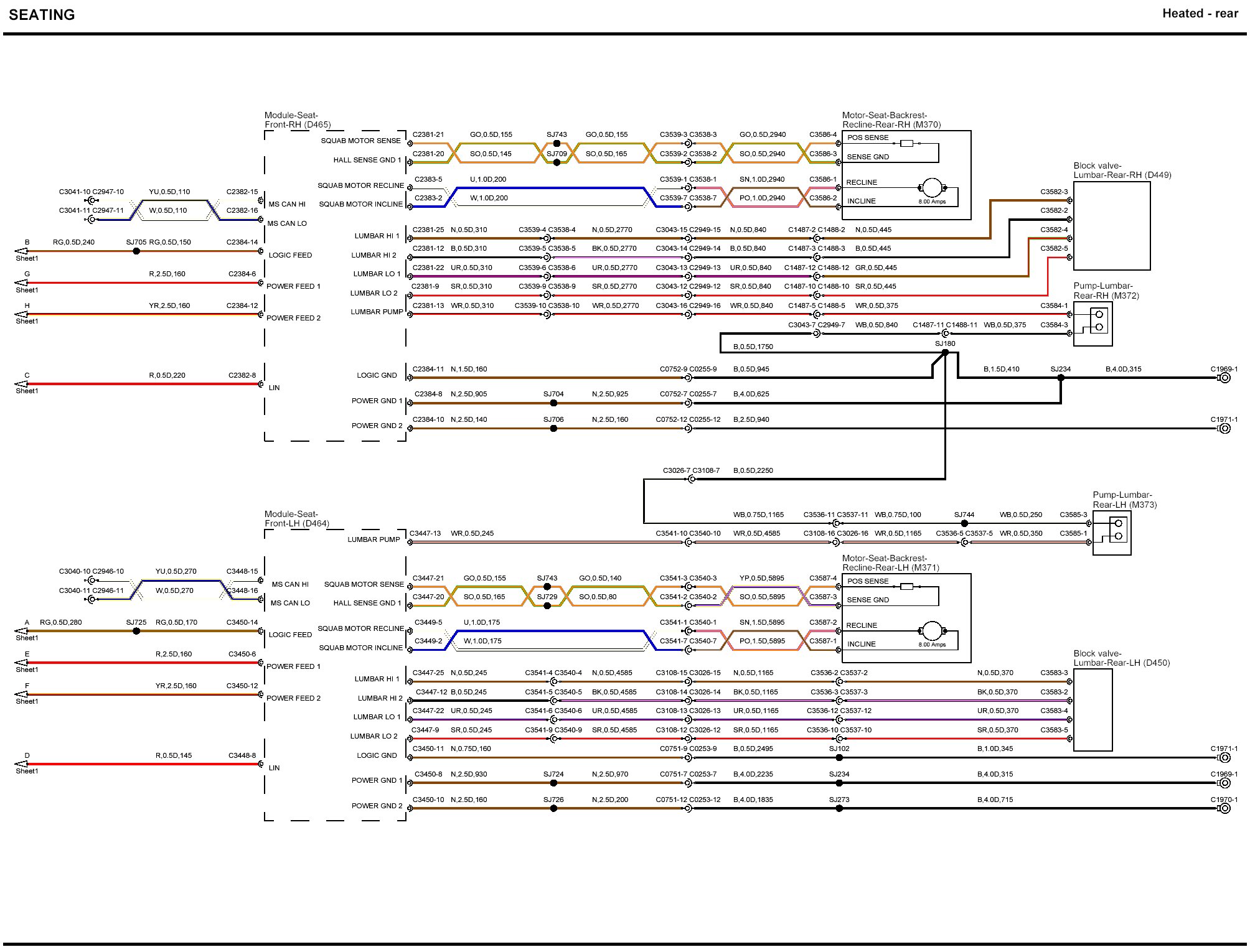Open the Module-Seat-Front-RH (D465) label
1250x952 pixels.
tap(298, 119)
